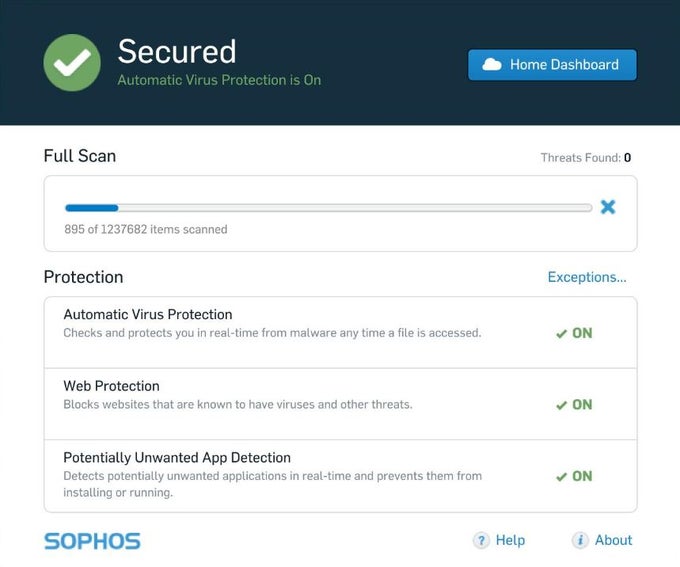Click the items scanned count text
Viewport: 680px width, 567px height.
coord(146,229)
